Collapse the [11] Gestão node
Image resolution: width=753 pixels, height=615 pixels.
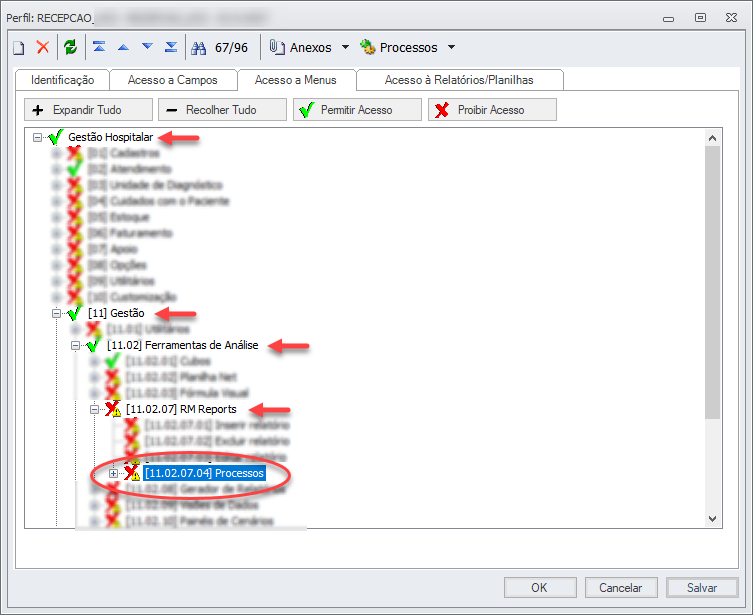pos(57,314)
